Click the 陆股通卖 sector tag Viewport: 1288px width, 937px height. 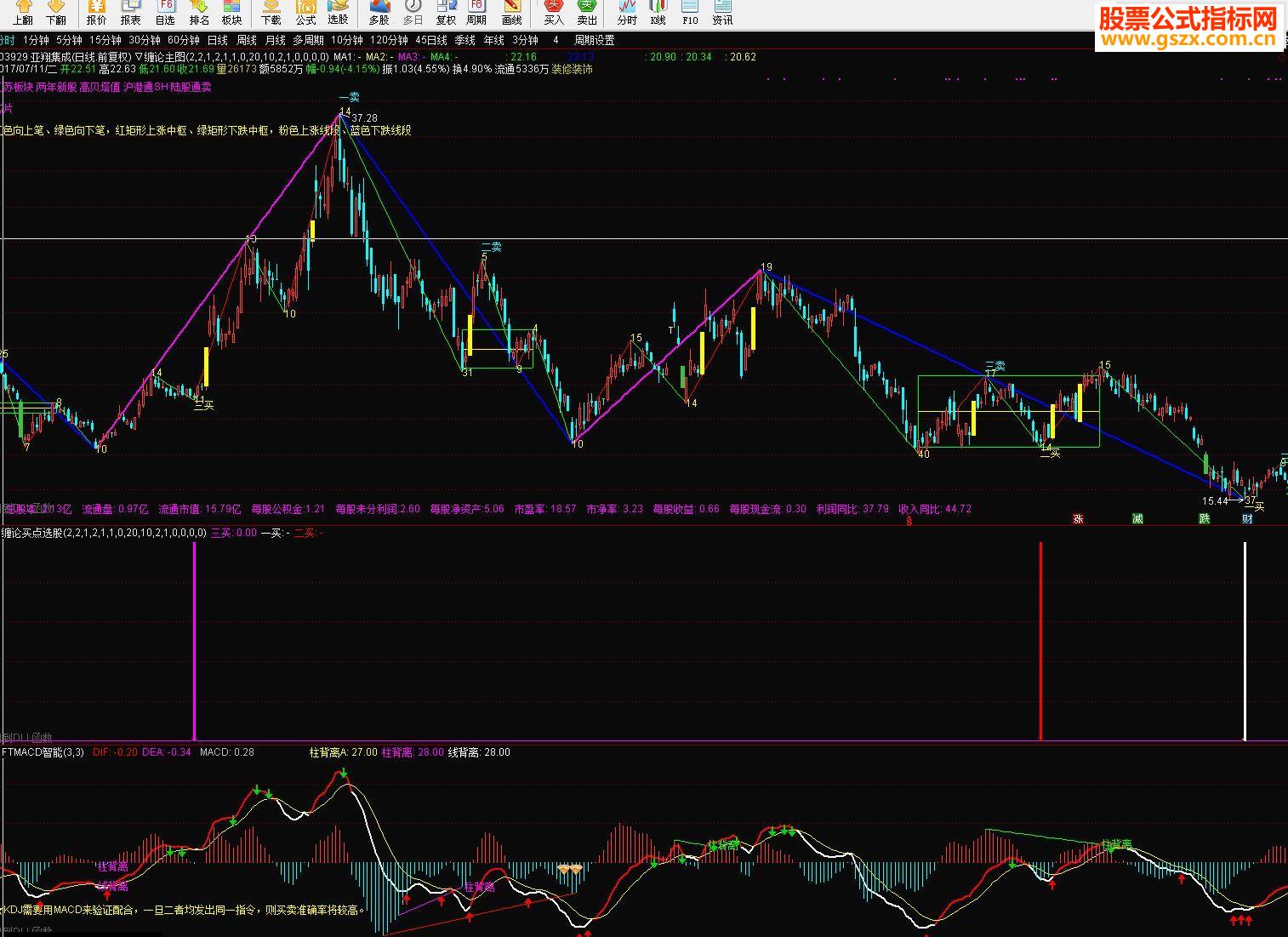tap(191, 87)
